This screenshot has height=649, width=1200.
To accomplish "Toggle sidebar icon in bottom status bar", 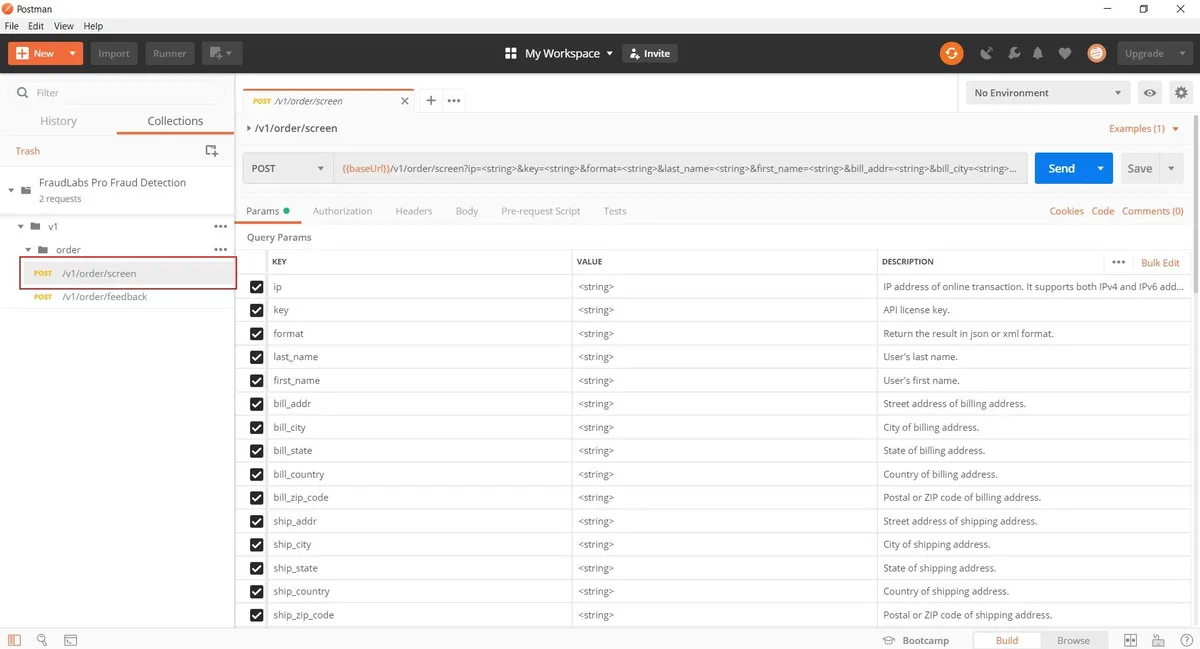I will point(14,640).
